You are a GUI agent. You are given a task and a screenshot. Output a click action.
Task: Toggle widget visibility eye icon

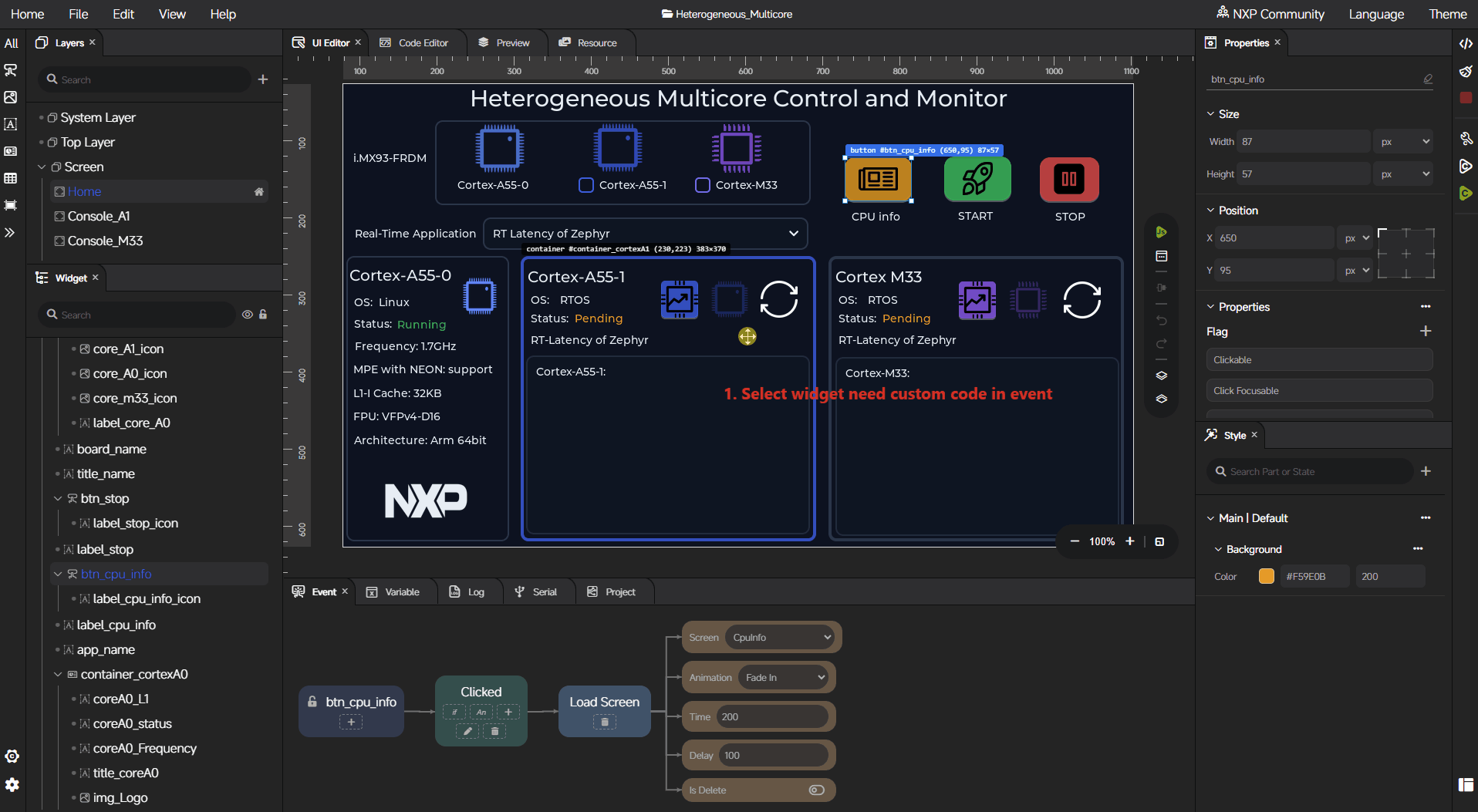click(248, 315)
